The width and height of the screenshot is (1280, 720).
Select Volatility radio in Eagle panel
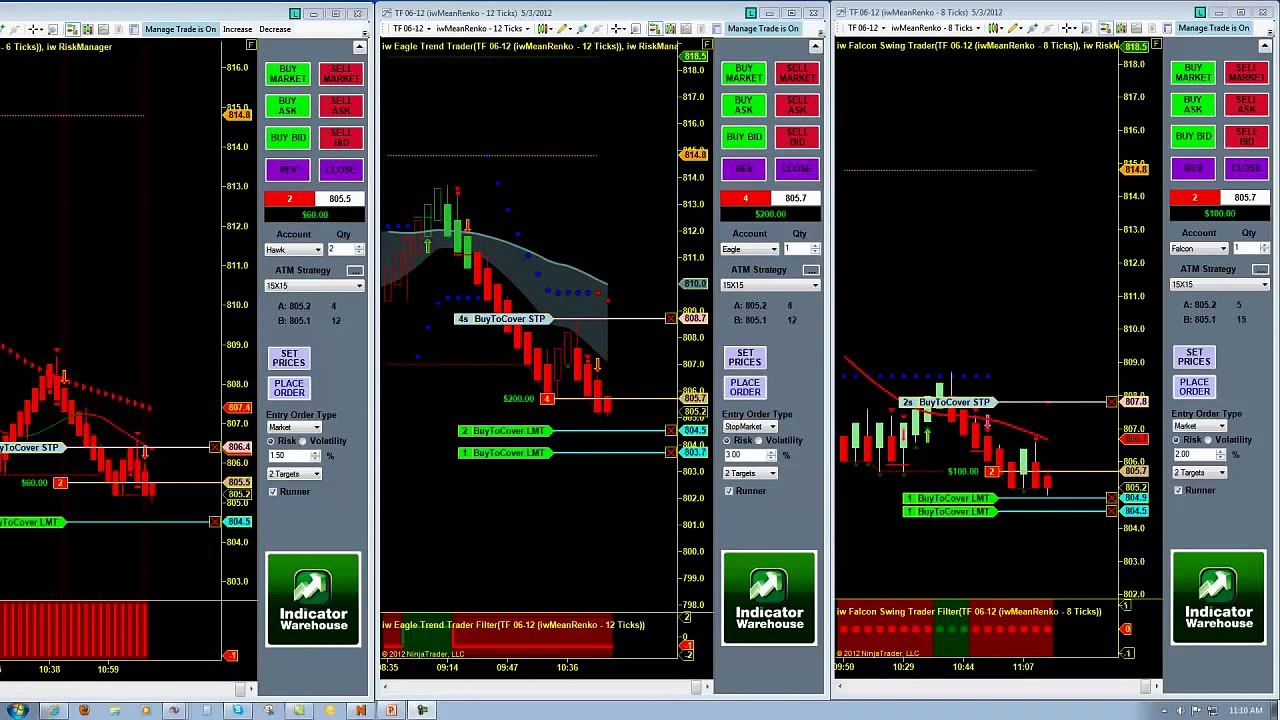pyautogui.click(x=759, y=440)
